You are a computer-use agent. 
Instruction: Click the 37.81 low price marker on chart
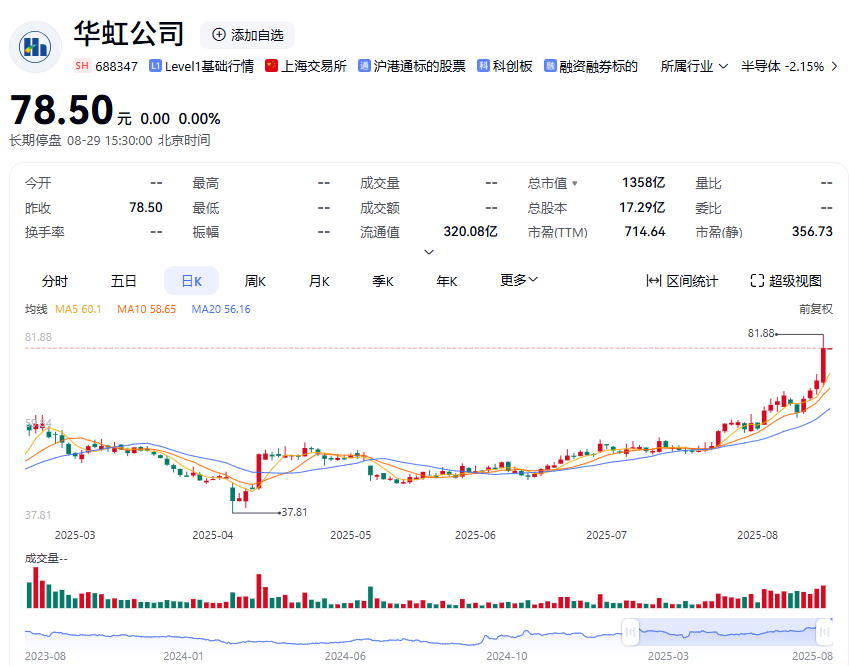[294, 512]
